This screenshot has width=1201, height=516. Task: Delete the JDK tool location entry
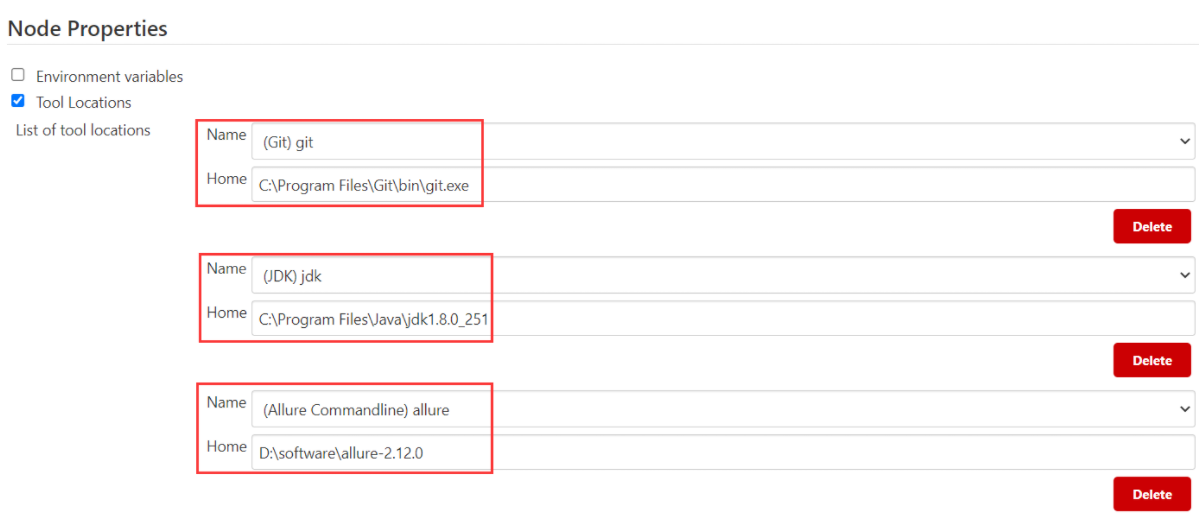(x=1151, y=360)
